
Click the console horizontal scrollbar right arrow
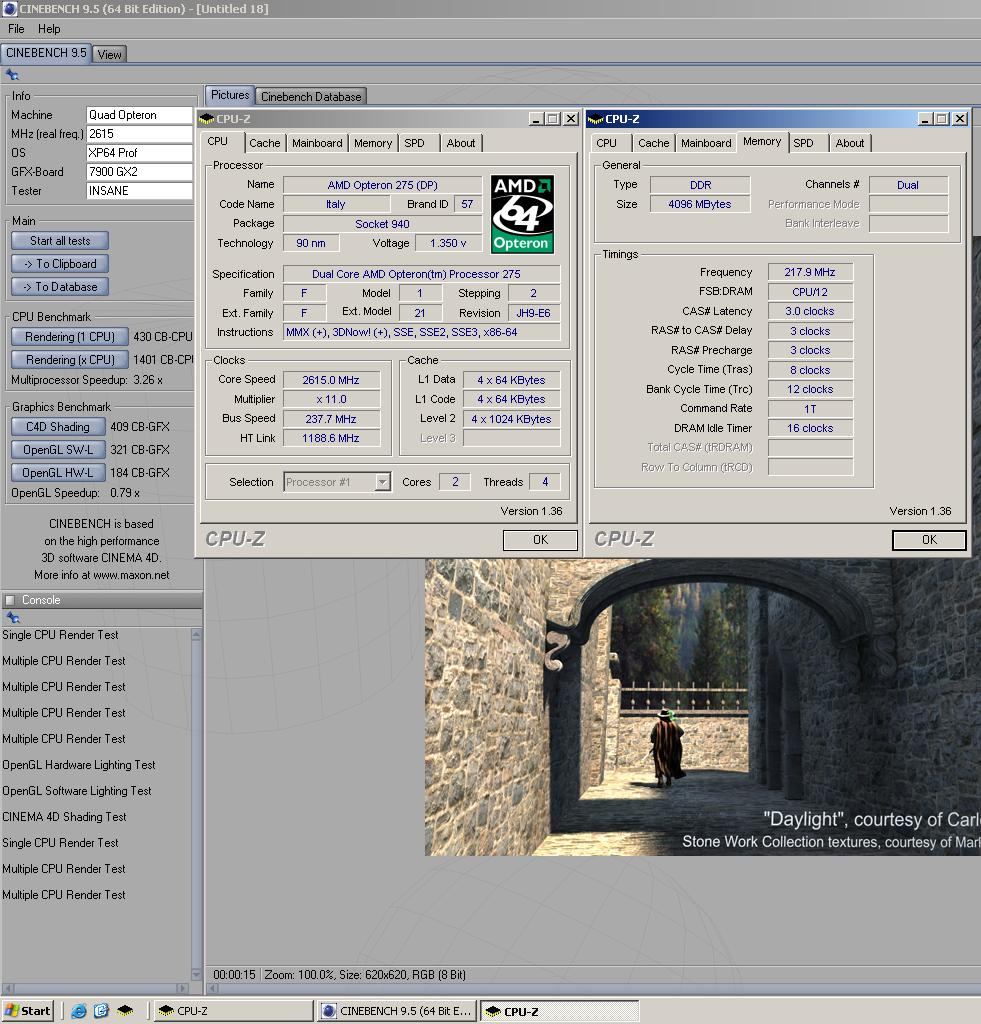point(183,988)
